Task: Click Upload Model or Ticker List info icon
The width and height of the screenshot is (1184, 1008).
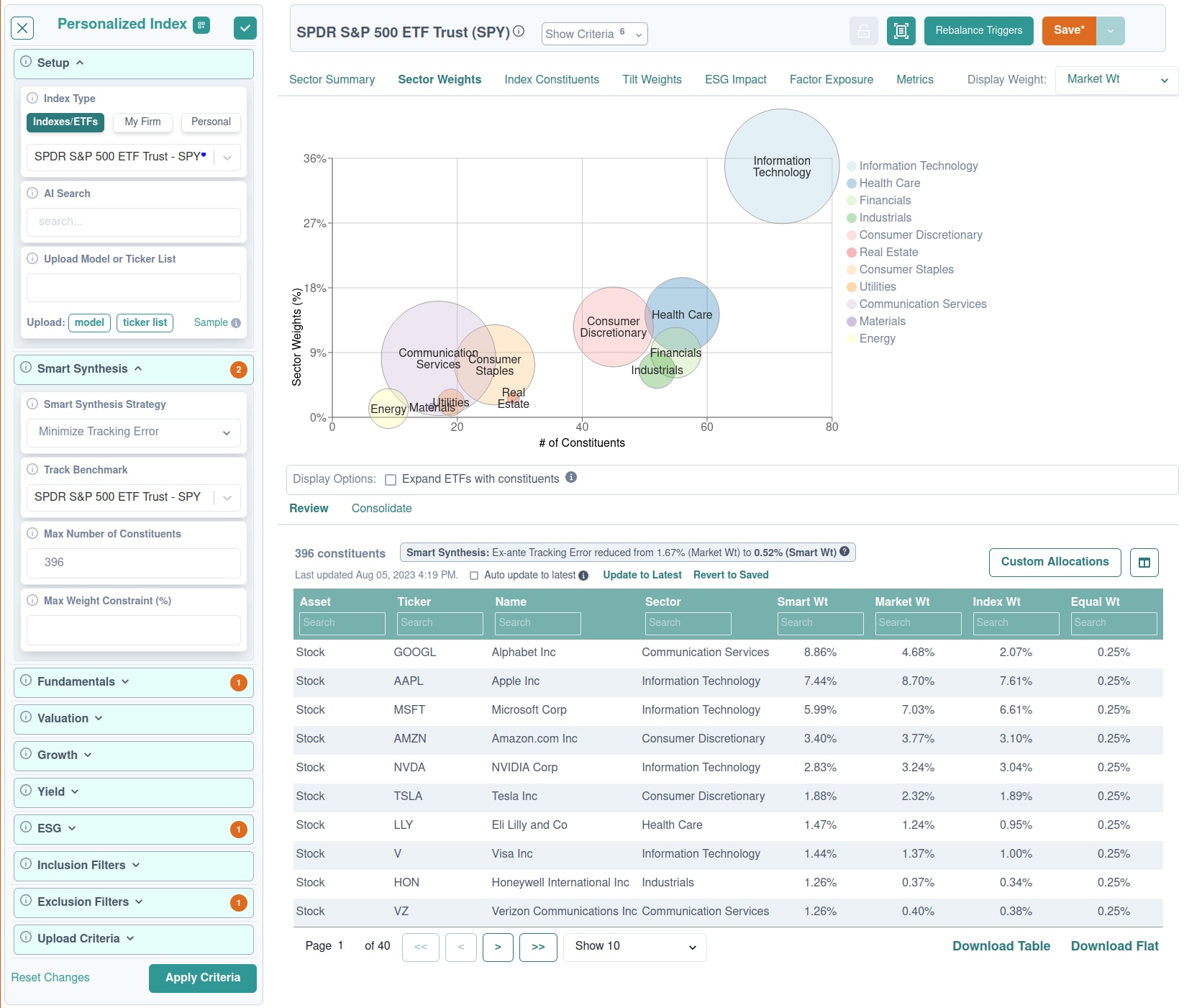Action: (32, 258)
